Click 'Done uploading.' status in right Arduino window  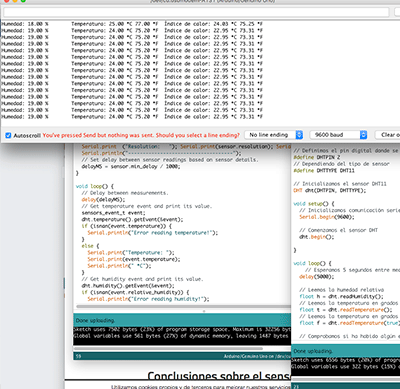[x=313, y=351]
